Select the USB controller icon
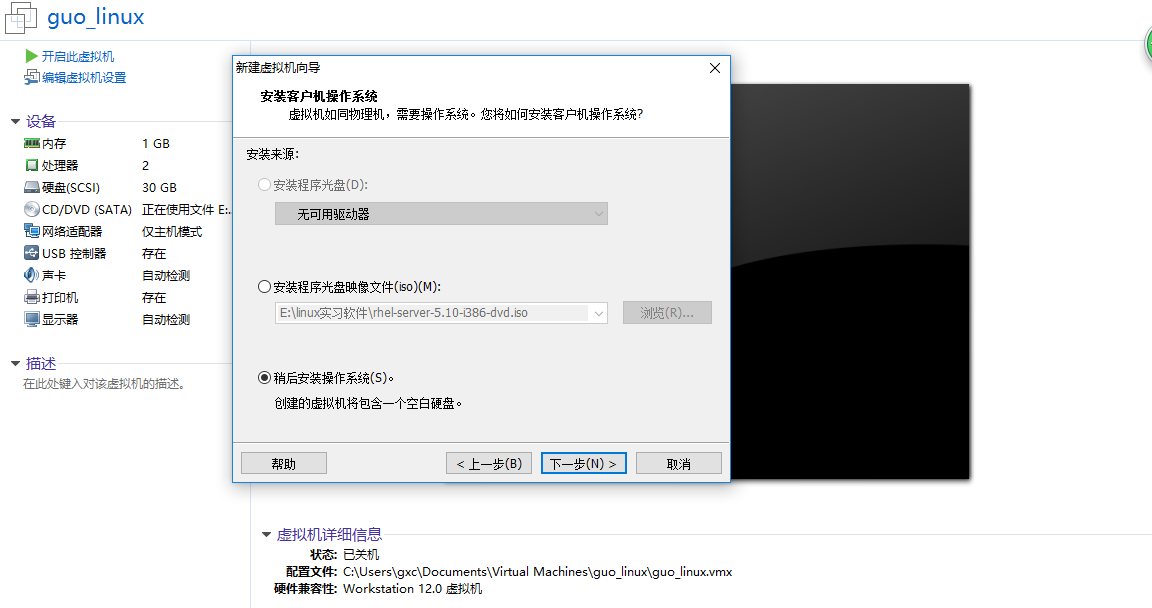The height and width of the screenshot is (608, 1152). pos(32,253)
